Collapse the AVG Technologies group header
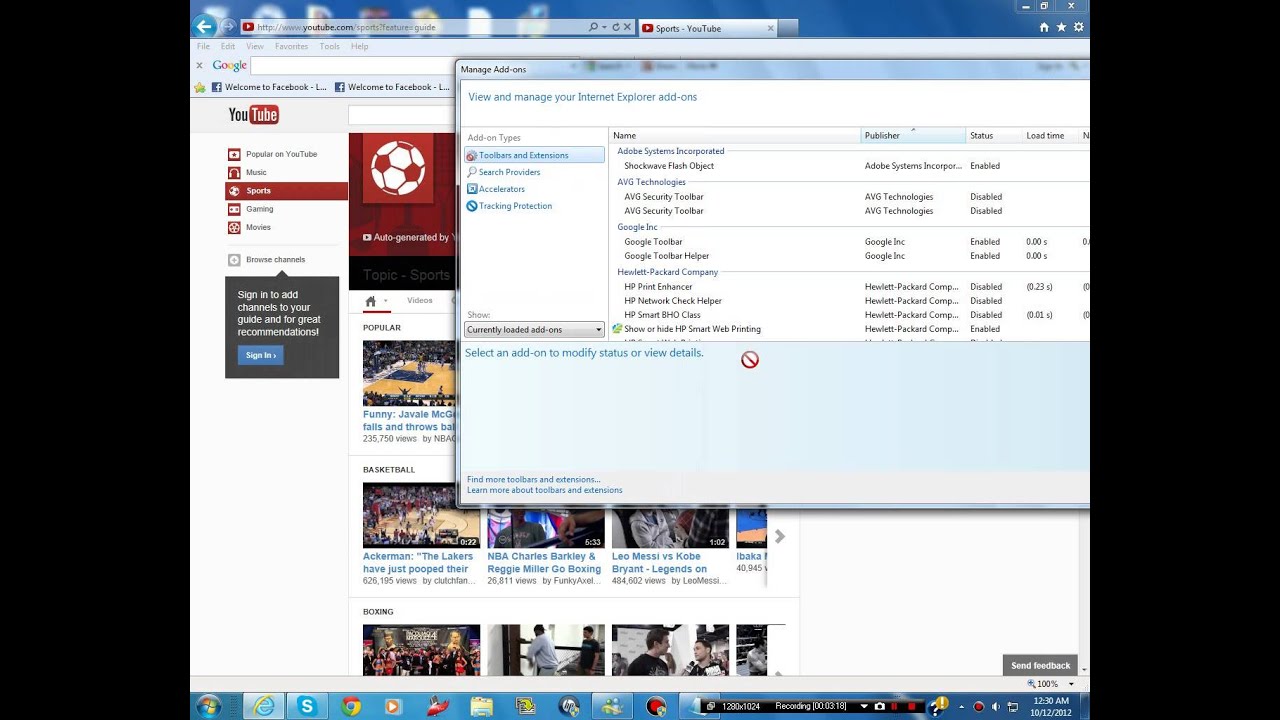The image size is (1280, 720). 651,182
